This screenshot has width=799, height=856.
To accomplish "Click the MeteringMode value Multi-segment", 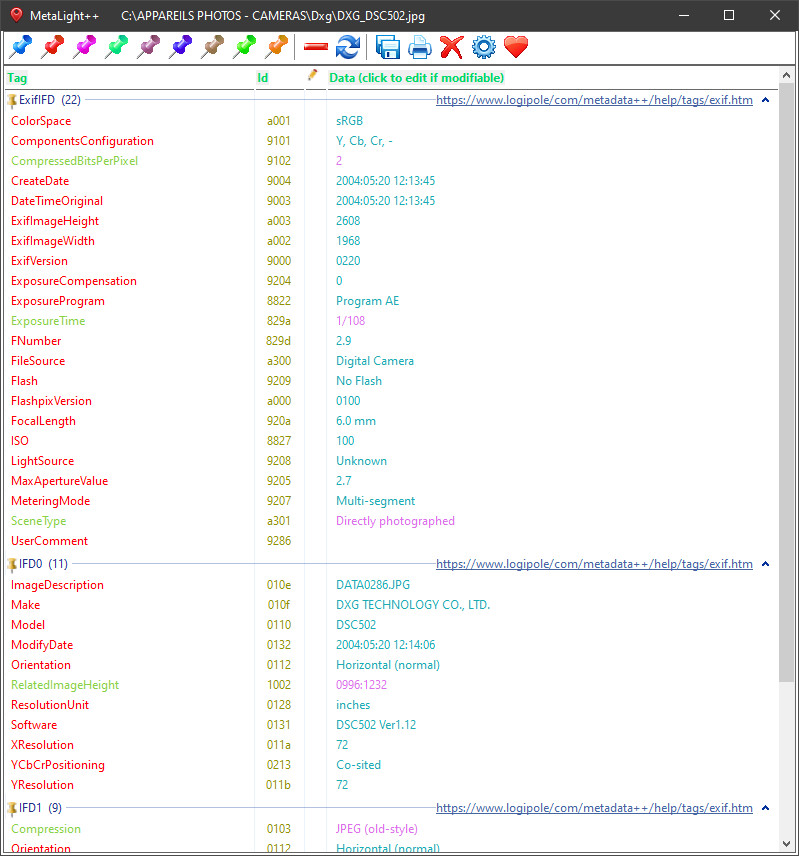I will pyautogui.click(x=375, y=501).
